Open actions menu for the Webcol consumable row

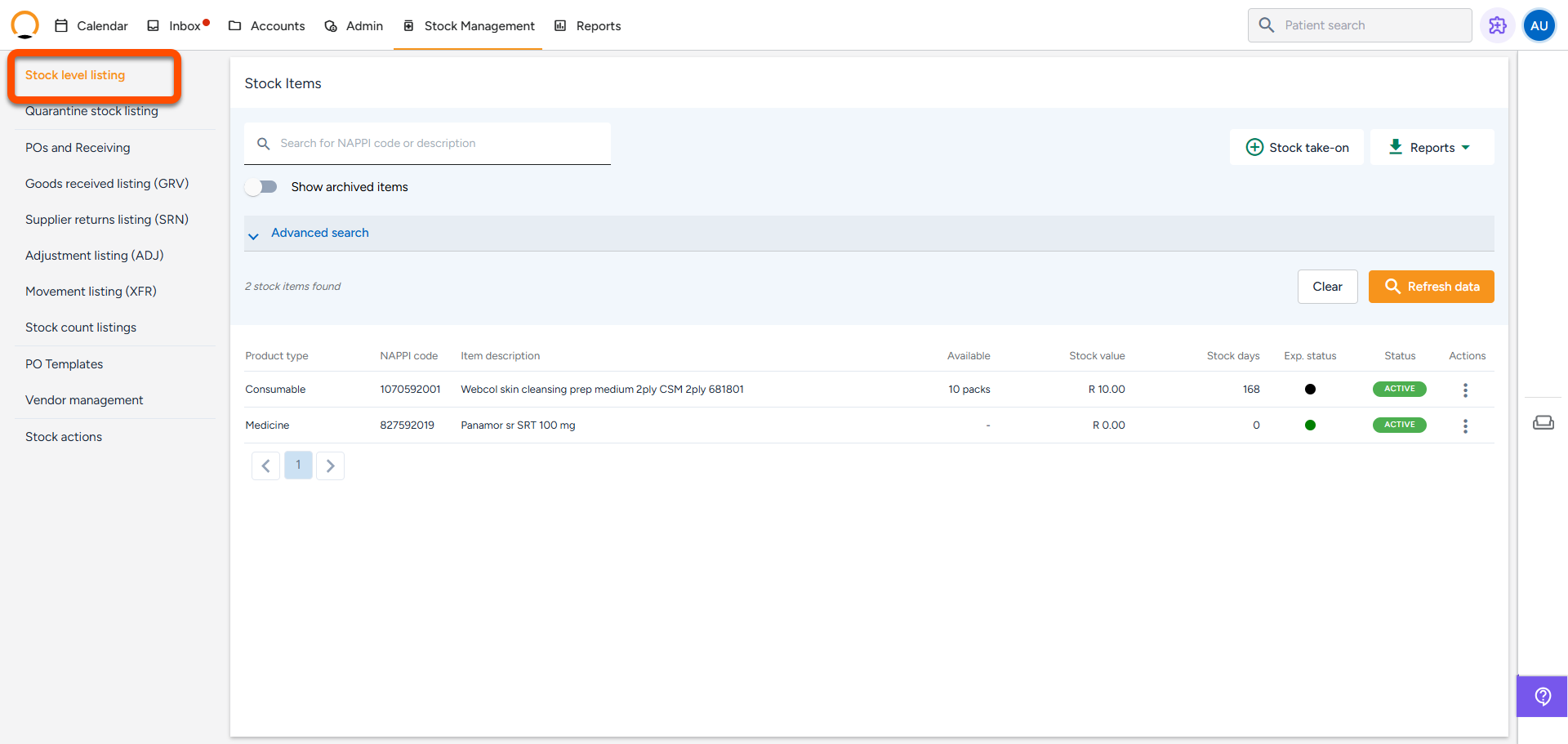click(1465, 390)
